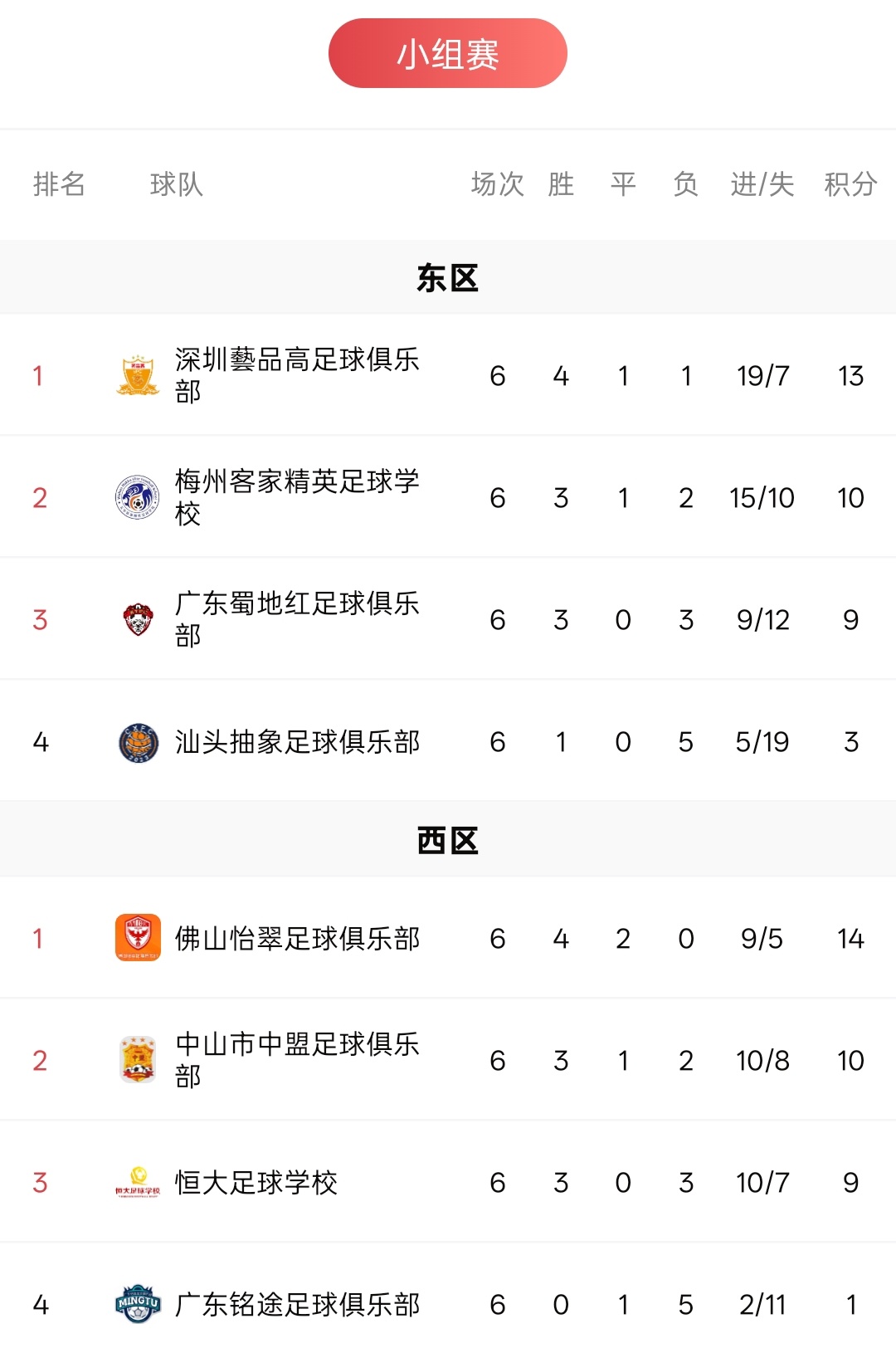Open team page for 深圳藝品高足球俱乐部
Viewport: 896px width, 1348px height.
297,375
